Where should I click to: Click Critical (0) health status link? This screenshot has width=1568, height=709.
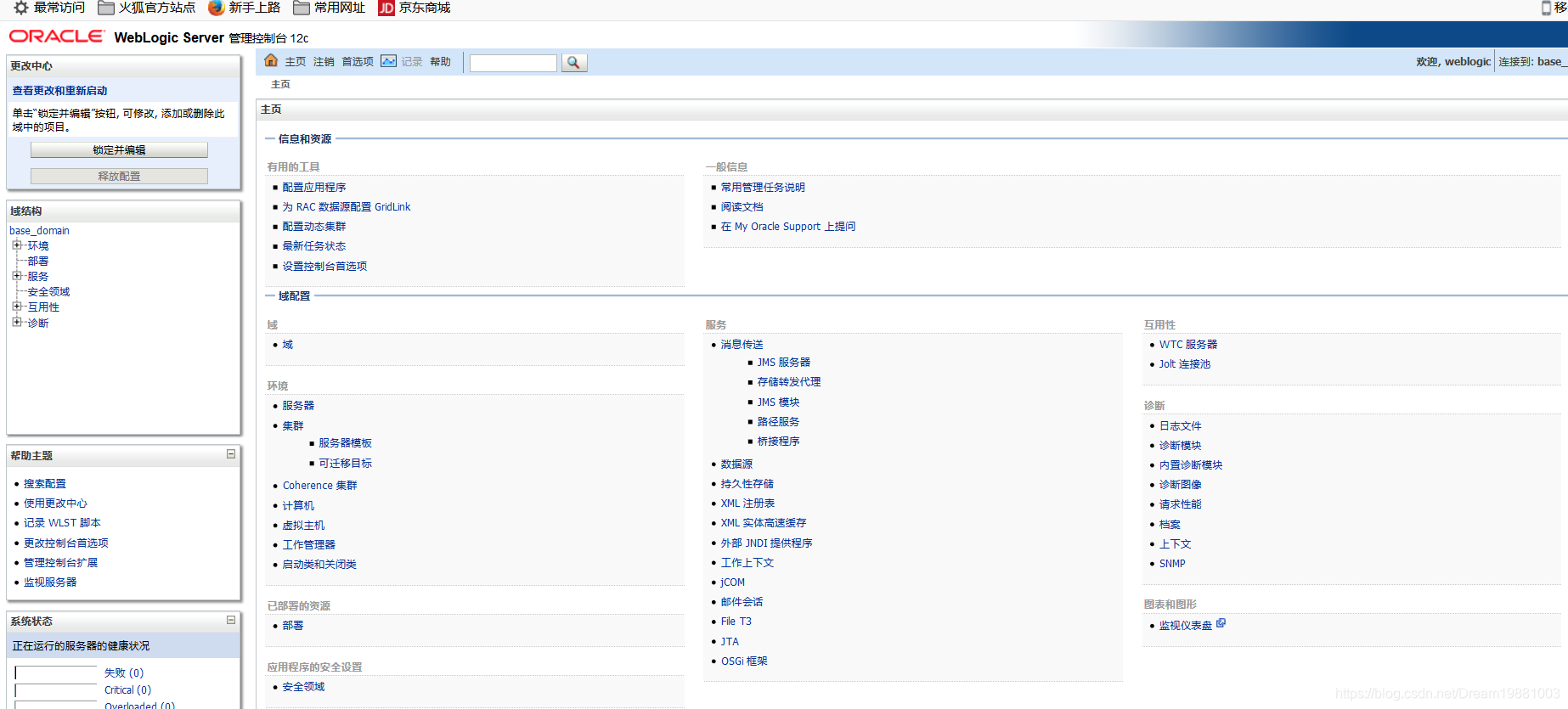[x=127, y=689]
